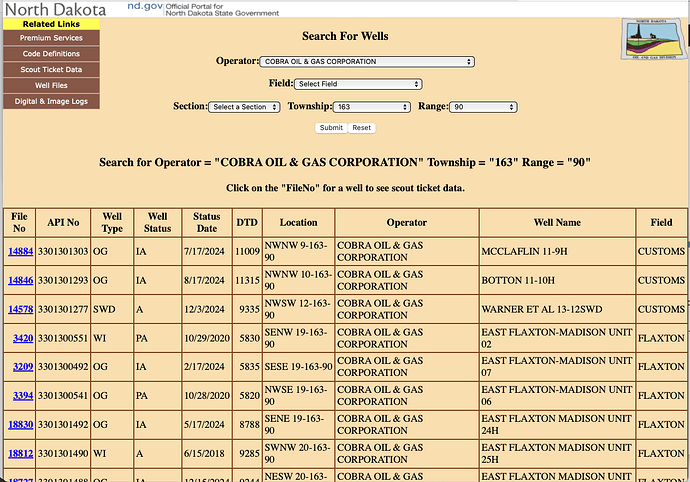Click the API No column header

click(63, 222)
